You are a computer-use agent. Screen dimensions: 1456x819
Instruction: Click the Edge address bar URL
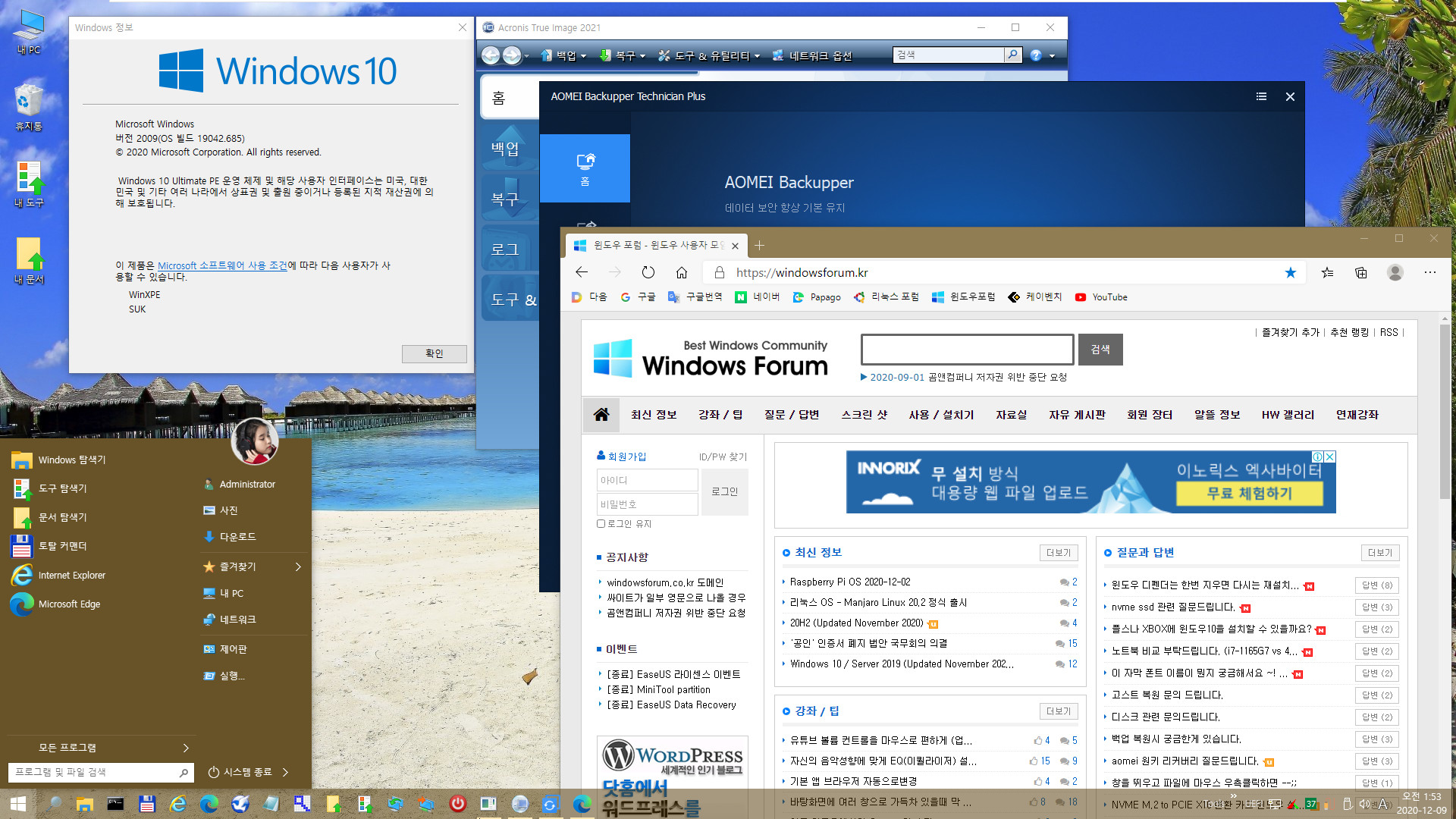coord(802,272)
